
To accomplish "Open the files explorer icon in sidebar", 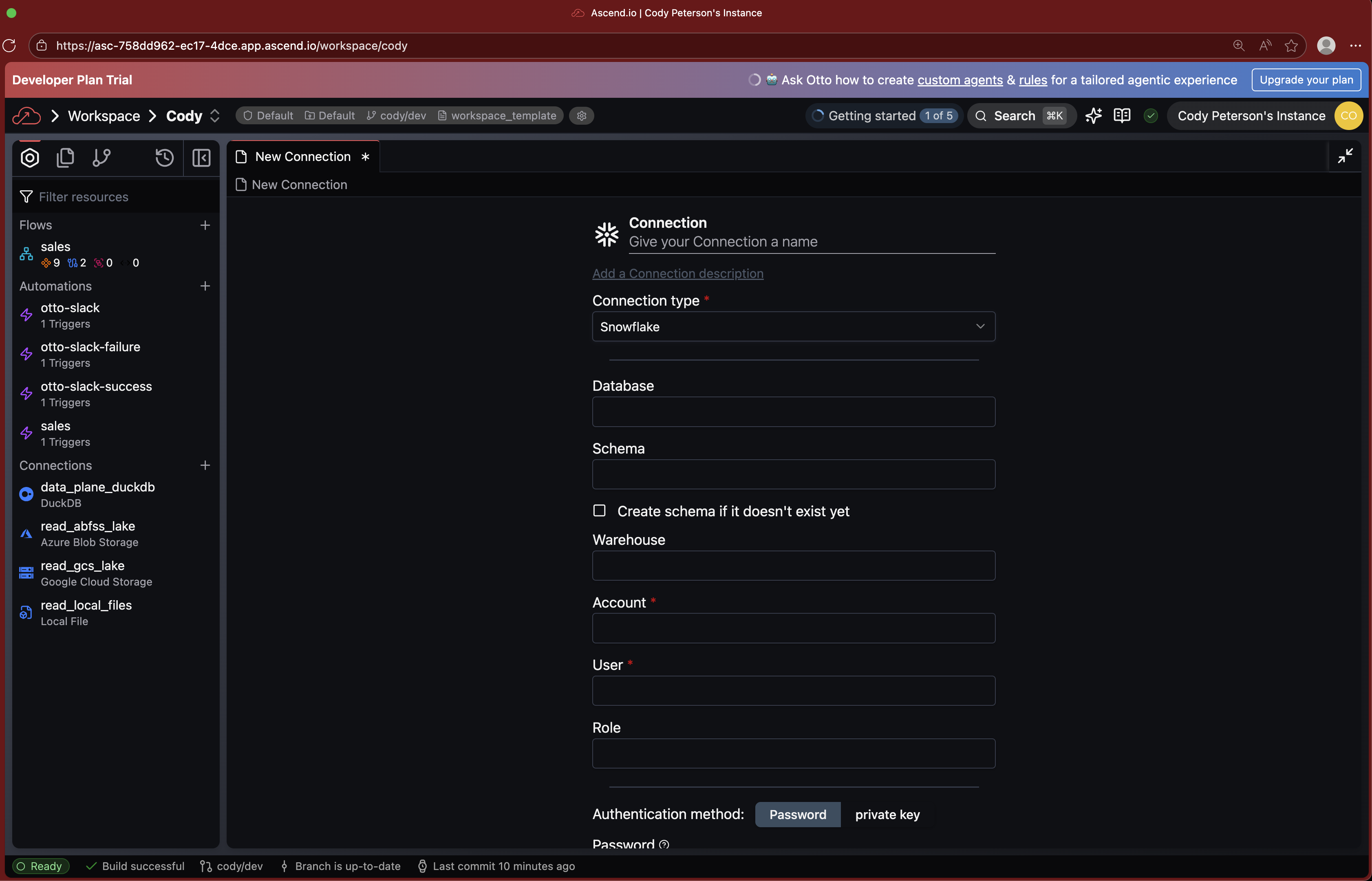I will pyautogui.click(x=65, y=157).
